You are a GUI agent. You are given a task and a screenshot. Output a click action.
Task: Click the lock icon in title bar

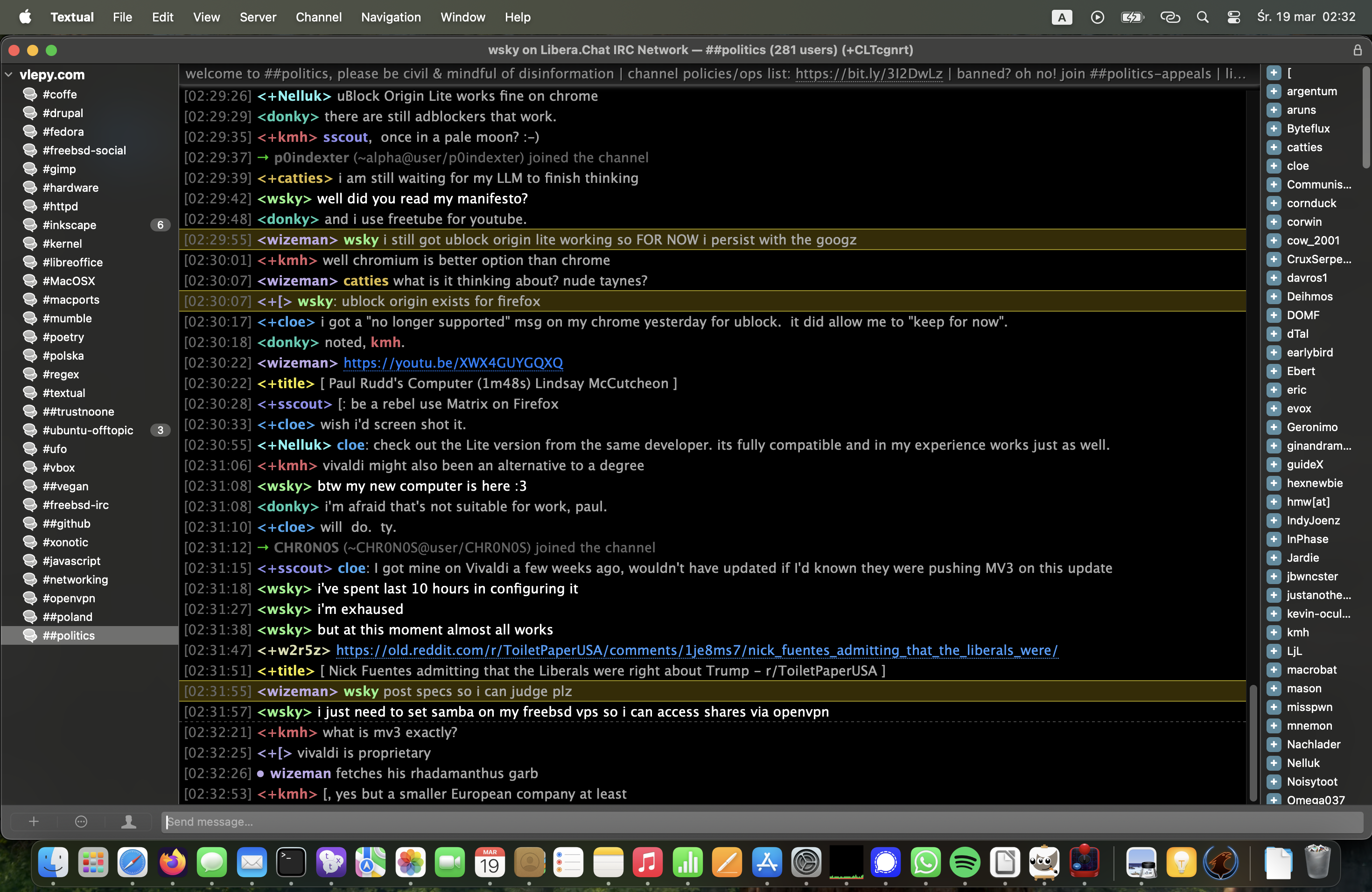tap(1358, 50)
